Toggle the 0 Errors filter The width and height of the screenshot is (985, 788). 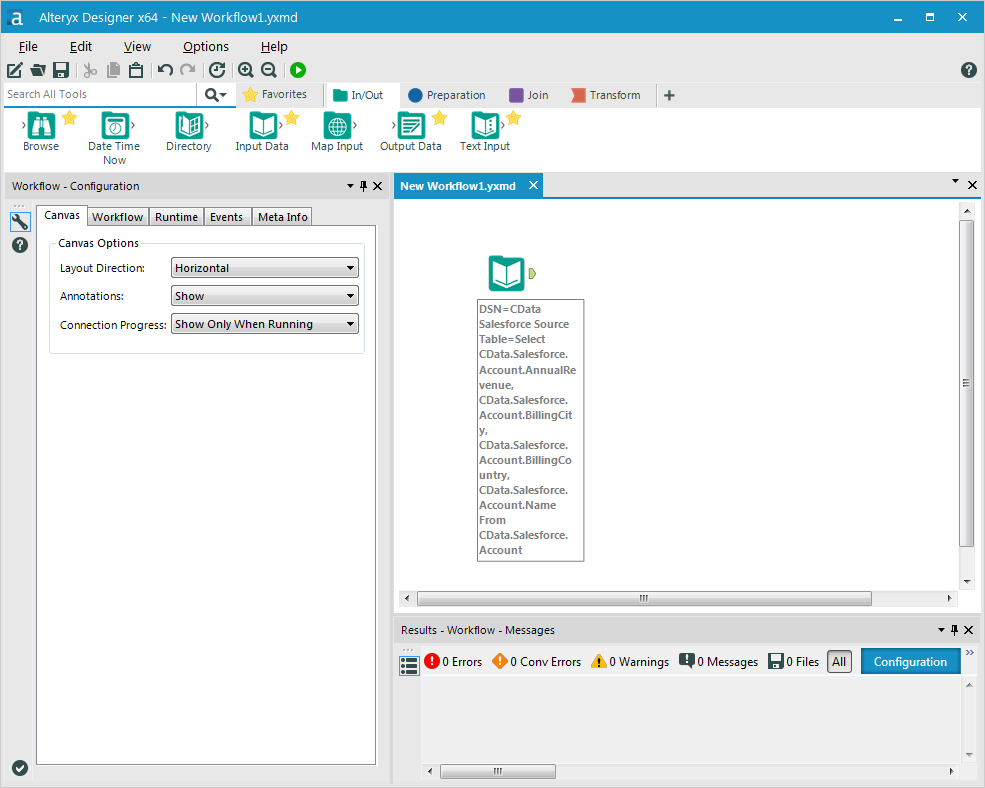(453, 662)
